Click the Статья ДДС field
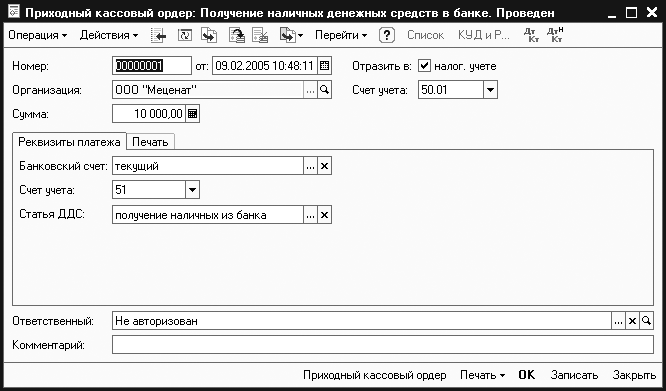This screenshot has height=391, width=666. (x=208, y=215)
